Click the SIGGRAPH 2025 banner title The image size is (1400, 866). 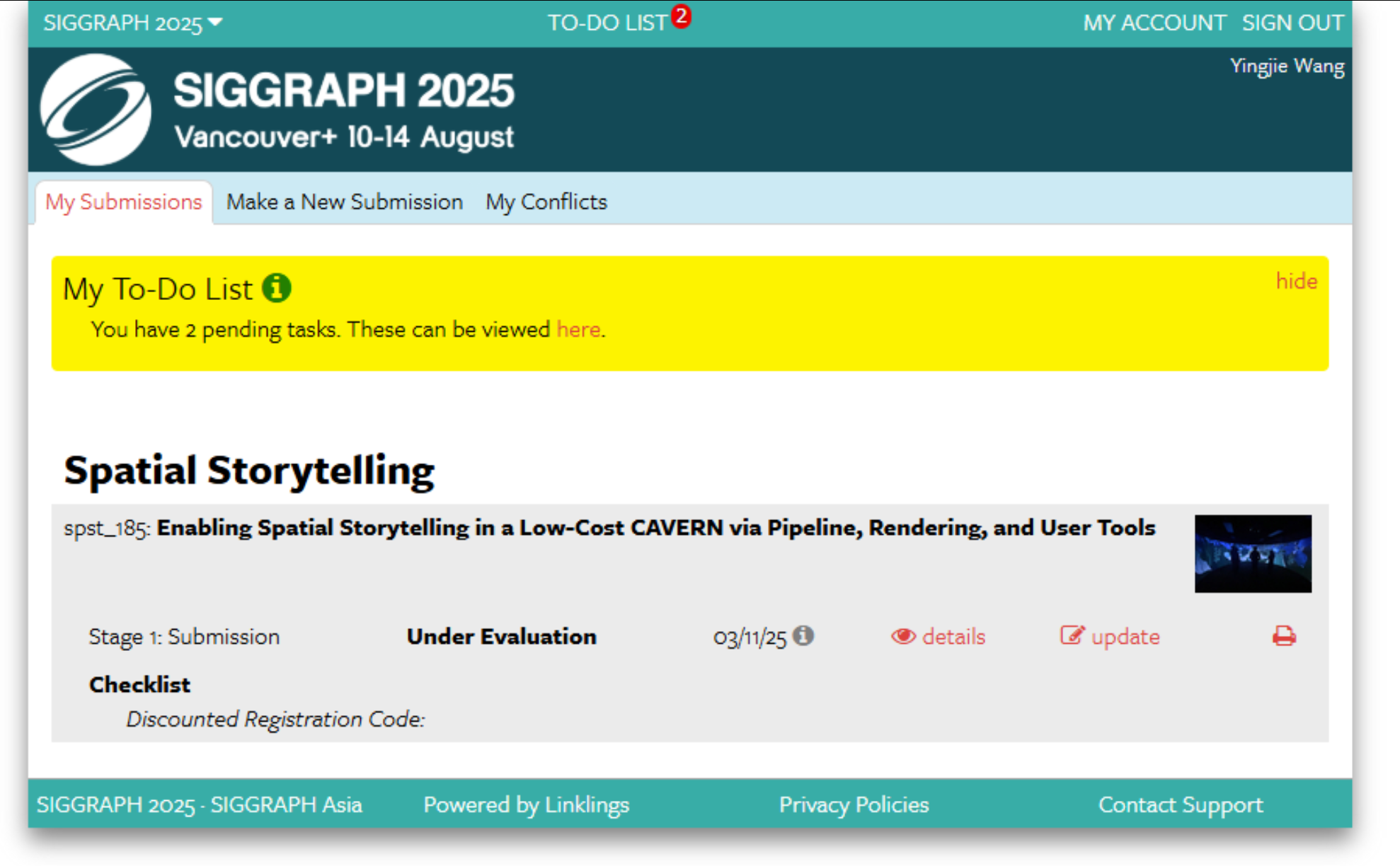point(344,91)
